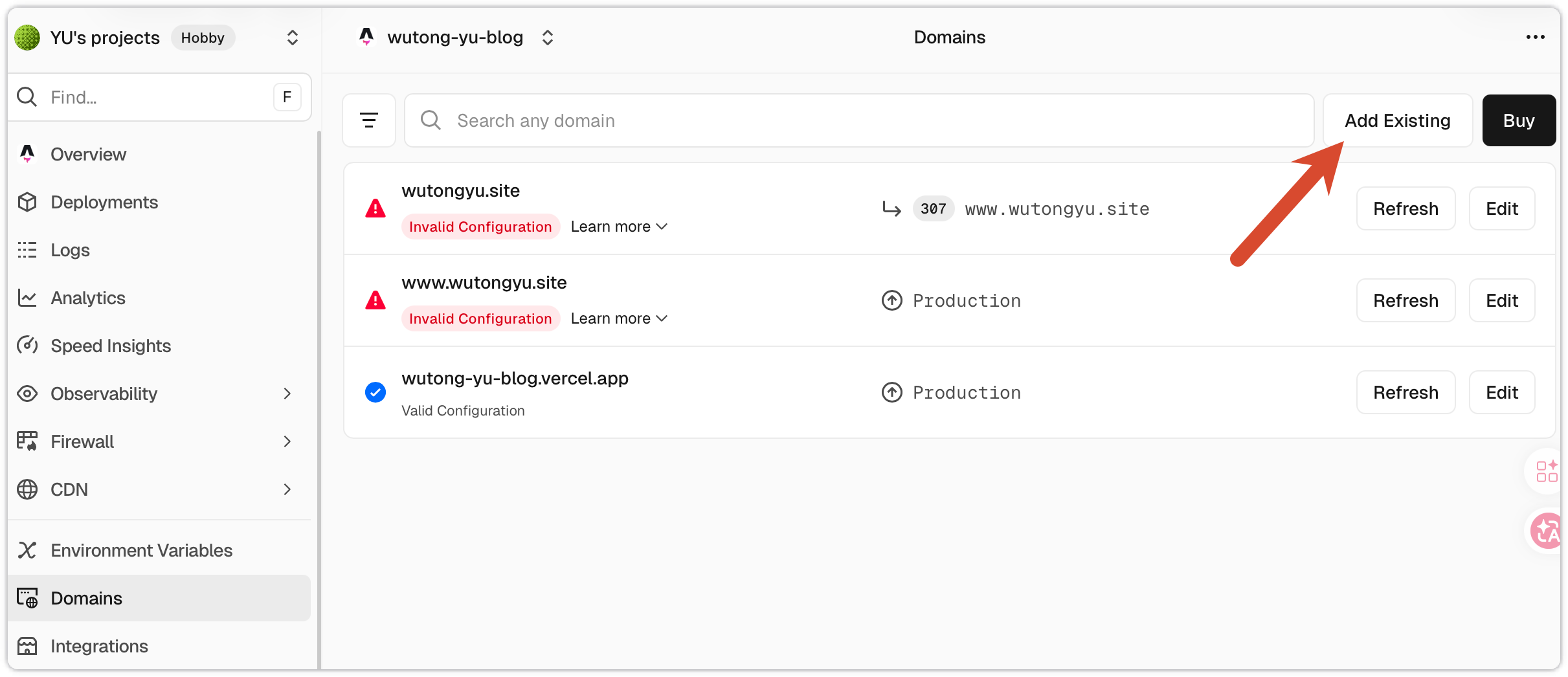Click the green YU's projects avatar
Screen dimensions: 1568x677
pos(27,38)
